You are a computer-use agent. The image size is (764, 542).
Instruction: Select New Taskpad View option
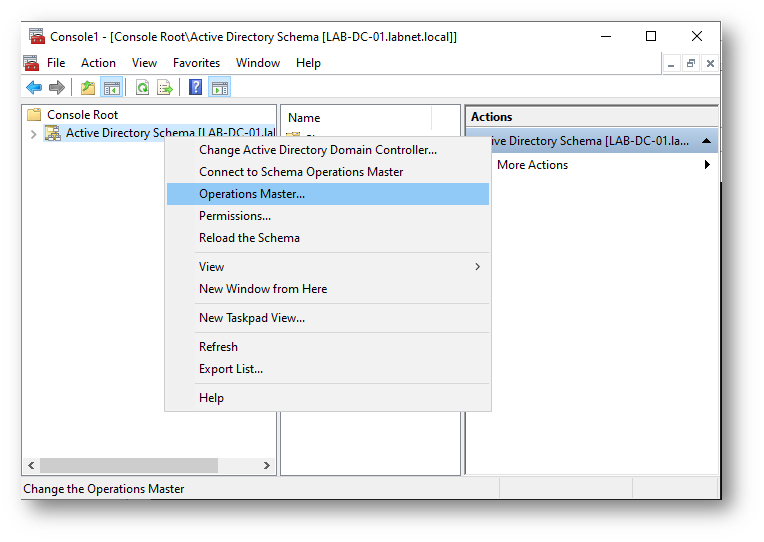(328, 318)
